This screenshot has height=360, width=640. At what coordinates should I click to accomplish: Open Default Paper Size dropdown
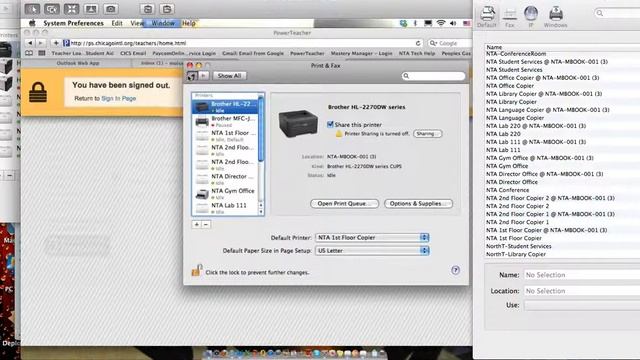click(x=372, y=251)
